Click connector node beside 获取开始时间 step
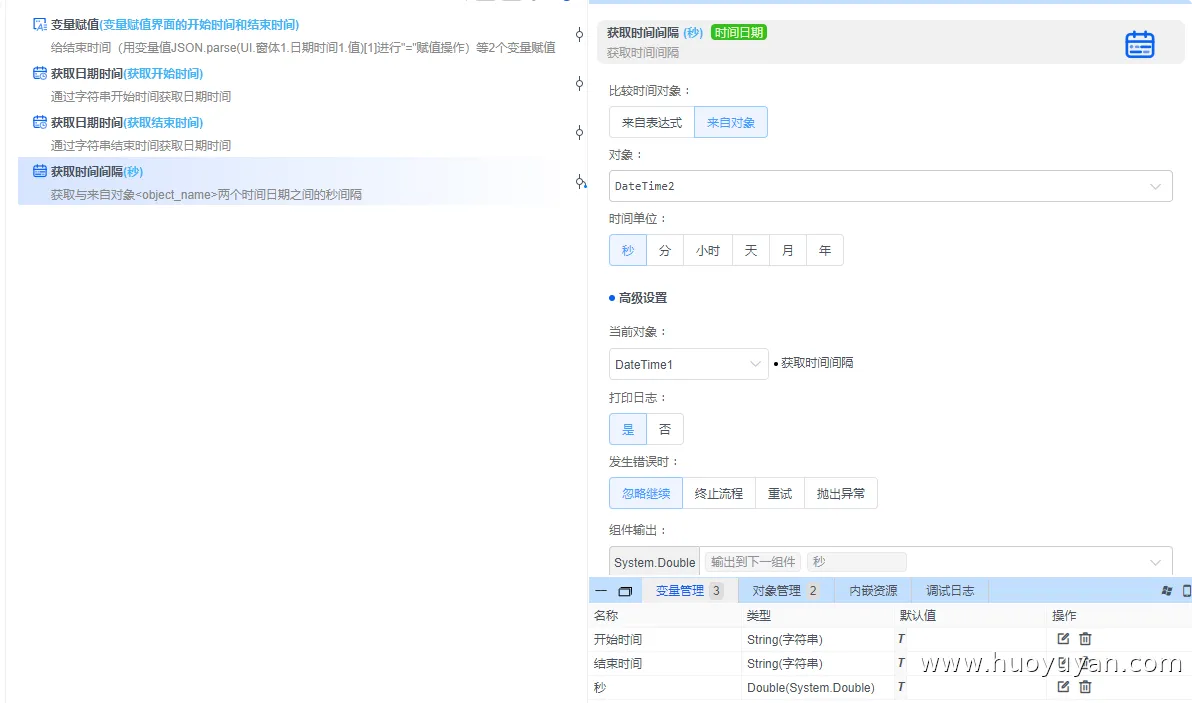1192x703 pixels. pos(579,84)
